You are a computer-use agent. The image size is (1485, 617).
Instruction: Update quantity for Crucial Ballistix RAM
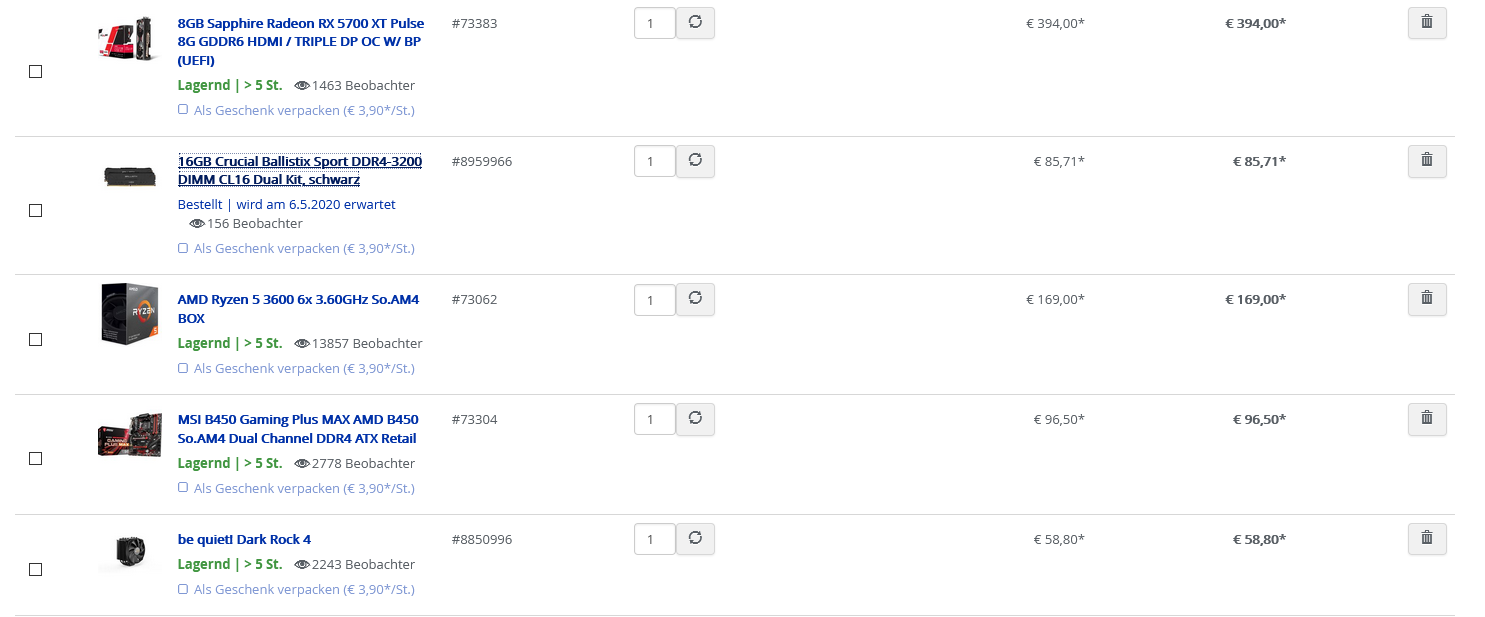coord(695,161)
